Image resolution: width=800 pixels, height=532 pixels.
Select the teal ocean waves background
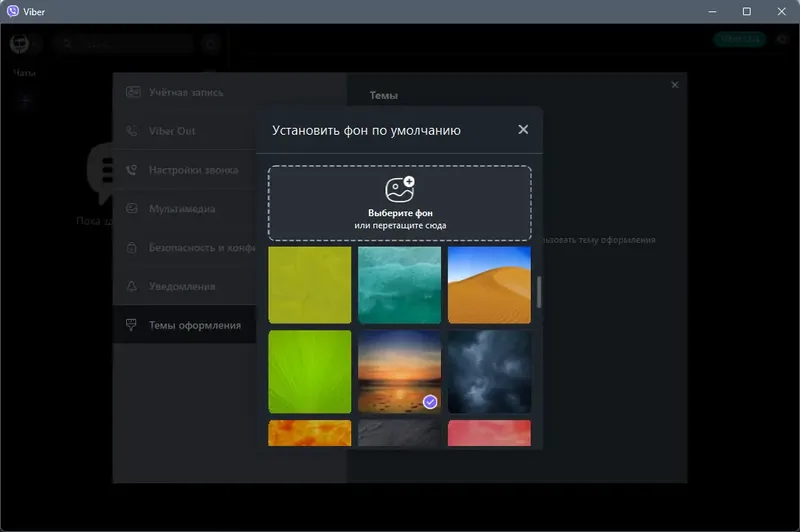tap(399, 285)
